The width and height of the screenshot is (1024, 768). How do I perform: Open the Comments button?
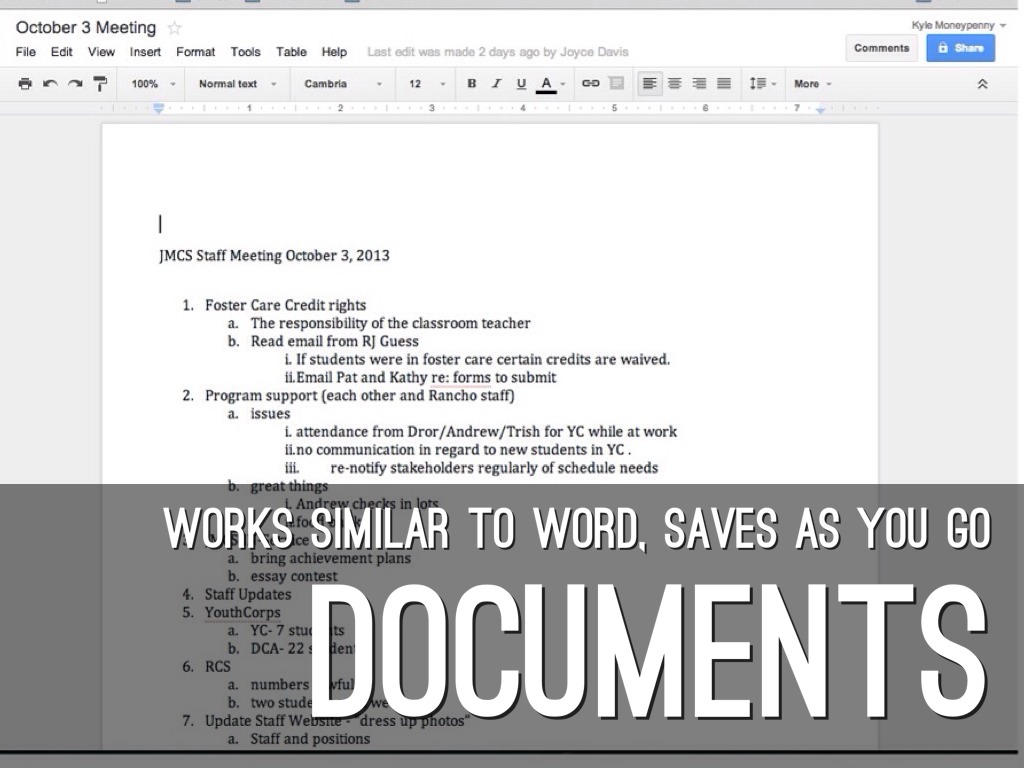pyautogui.click(x=881, y=48)
